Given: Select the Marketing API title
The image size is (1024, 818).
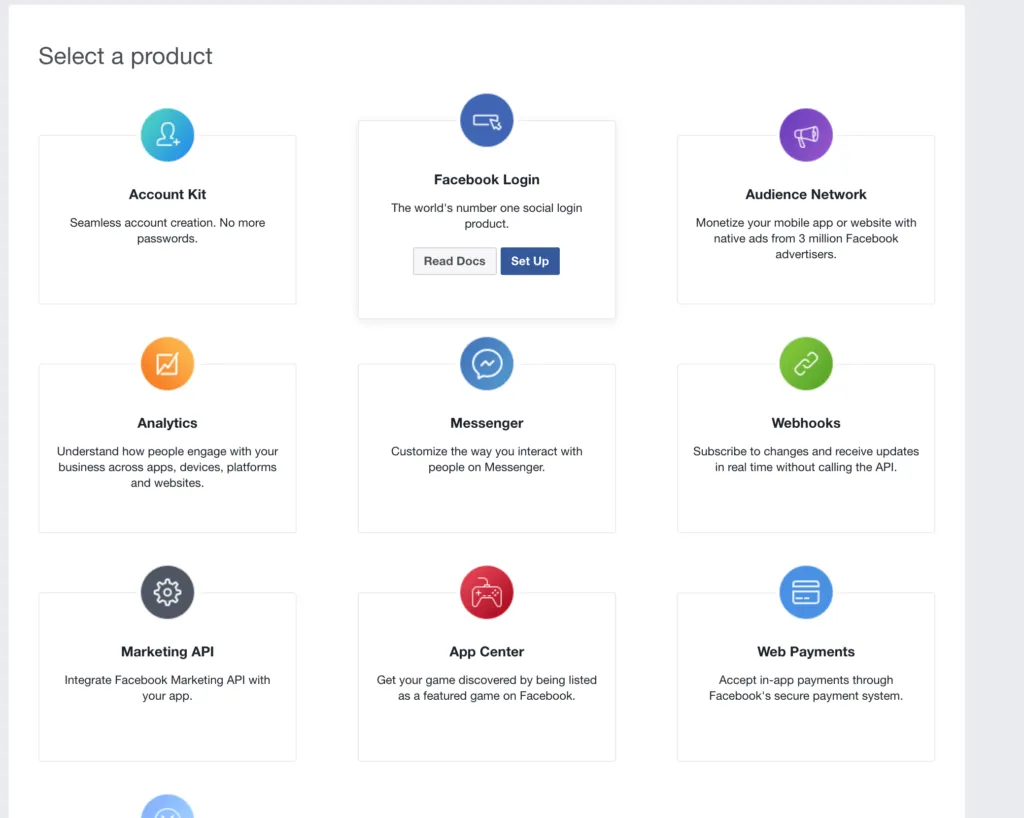Looking at the screenshot, I should click(x=167, y=652).
